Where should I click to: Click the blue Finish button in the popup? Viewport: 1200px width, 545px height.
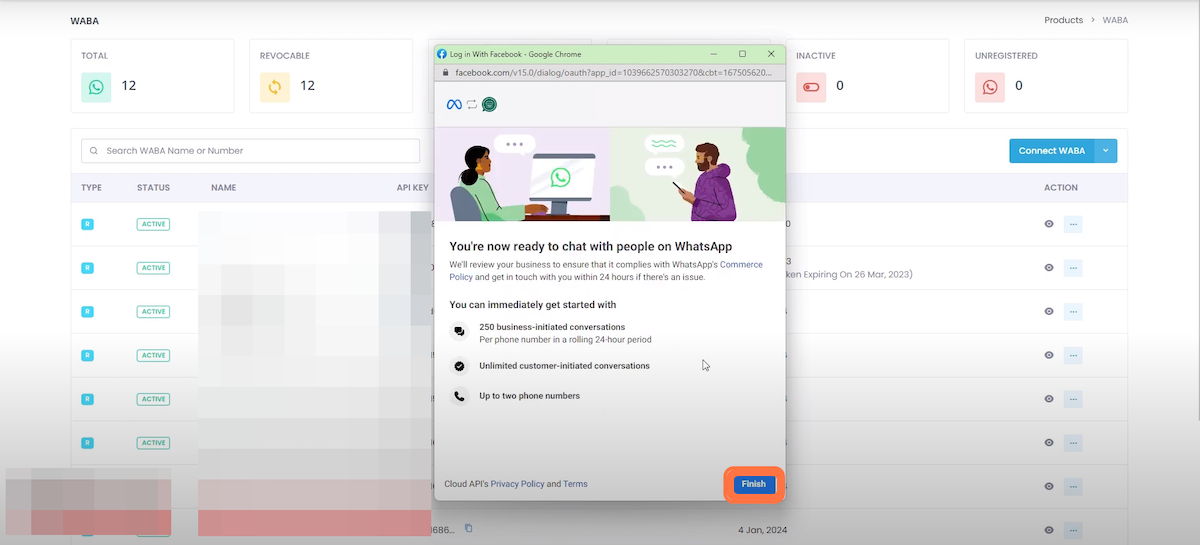753,484
